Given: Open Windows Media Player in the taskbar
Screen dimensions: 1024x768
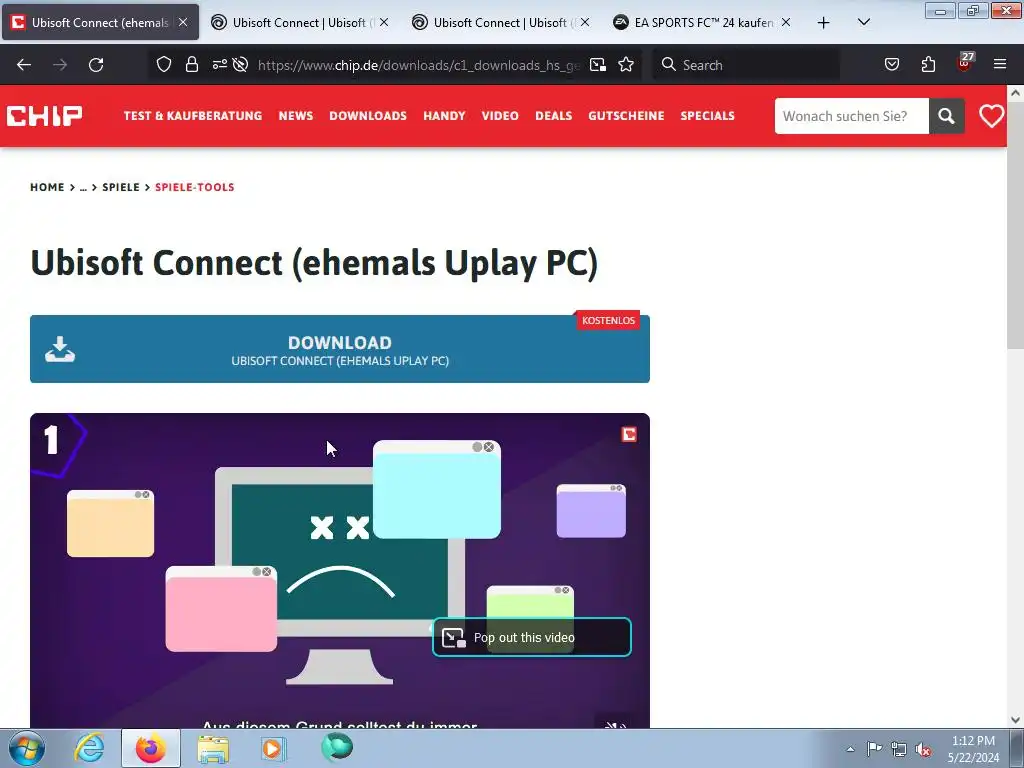Looking at the screenshot, I should 273,748.
